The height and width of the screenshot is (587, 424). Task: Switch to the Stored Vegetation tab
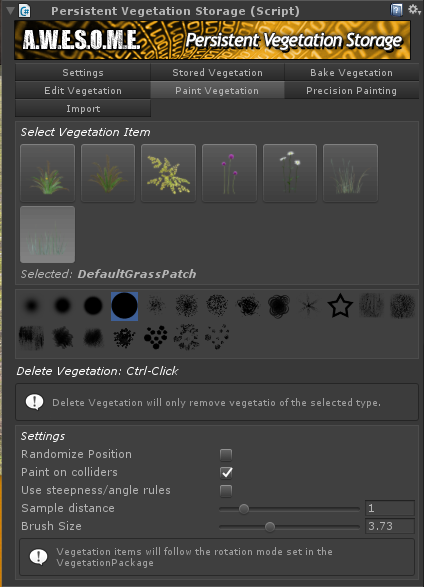pos(217,73)
